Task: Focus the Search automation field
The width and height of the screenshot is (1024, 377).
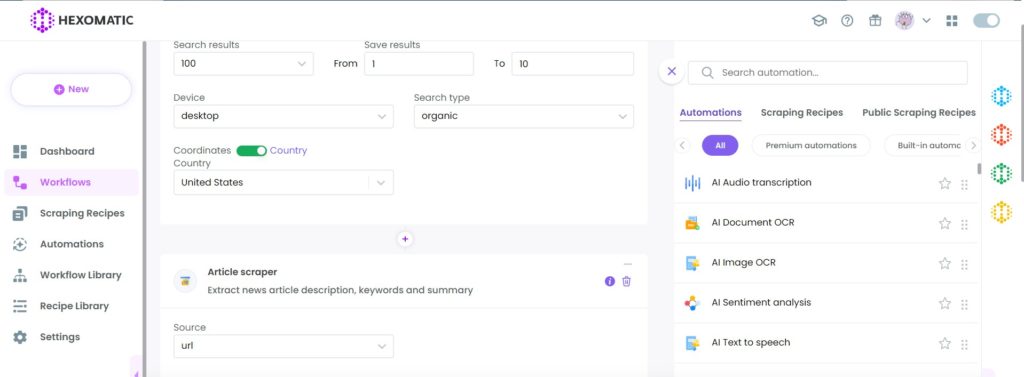Action: 827,73
